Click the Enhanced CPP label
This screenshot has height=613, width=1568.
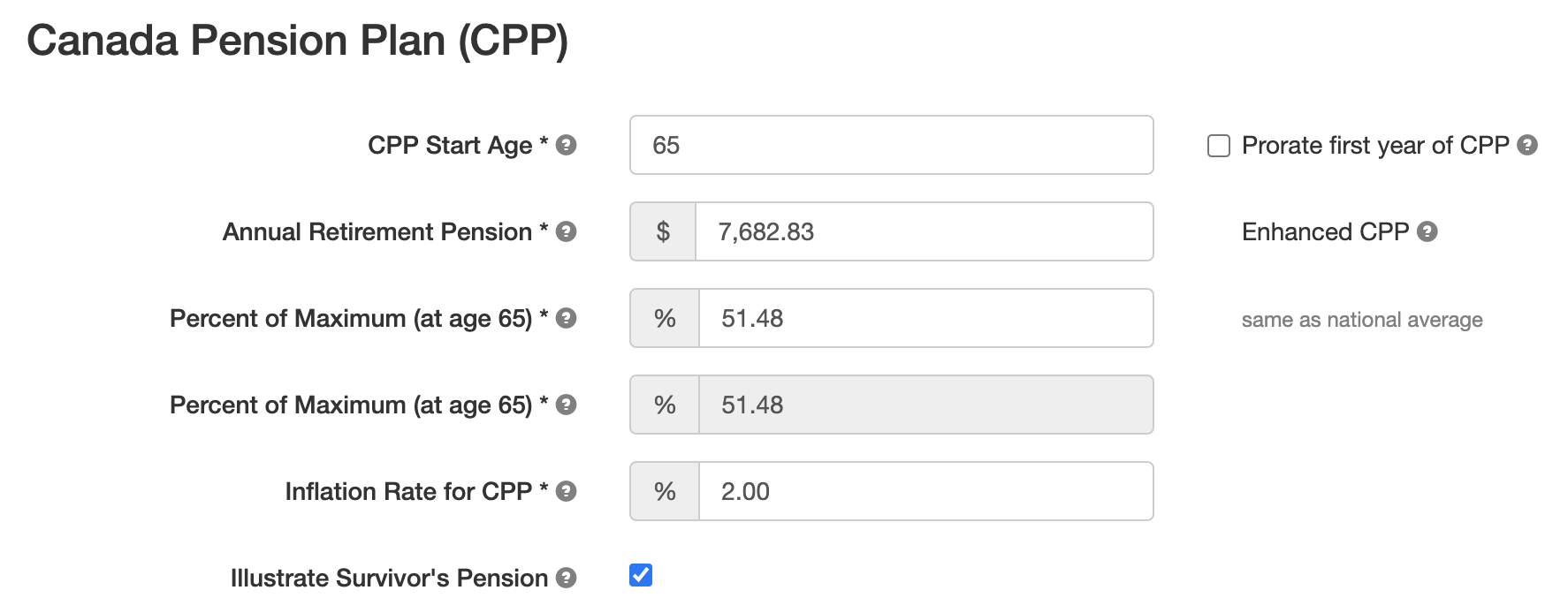click(1324, 231)
